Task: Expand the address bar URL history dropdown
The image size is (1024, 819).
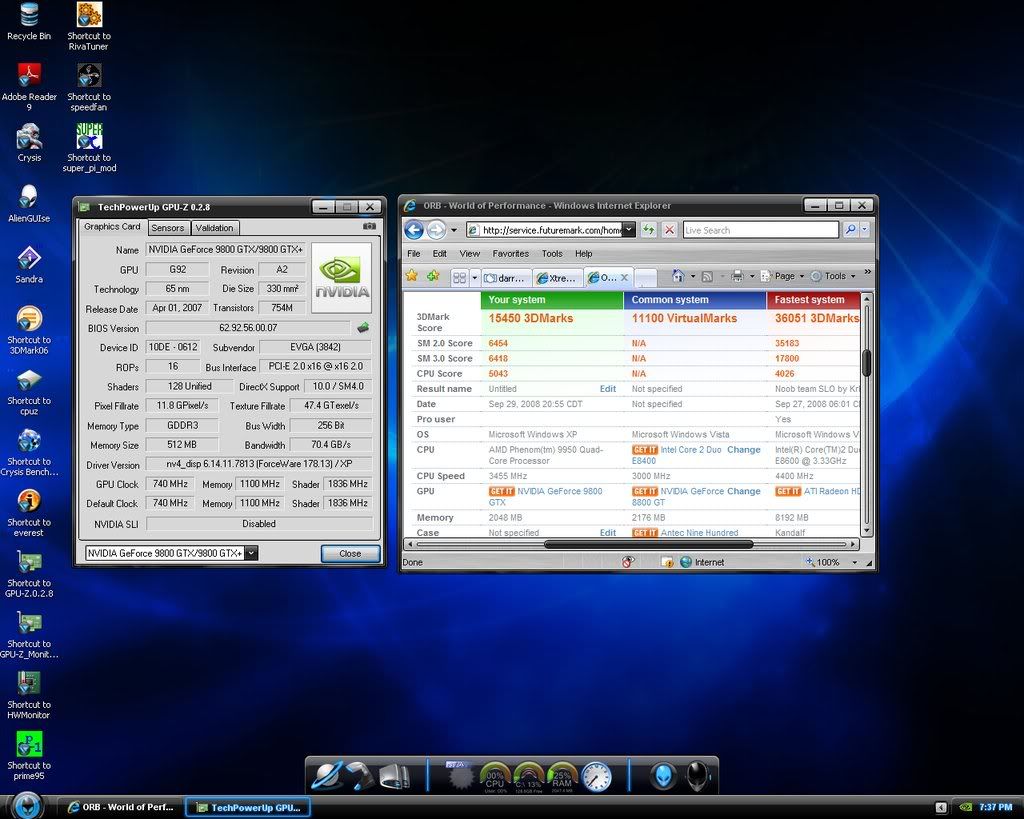Action: pos(628,230)
